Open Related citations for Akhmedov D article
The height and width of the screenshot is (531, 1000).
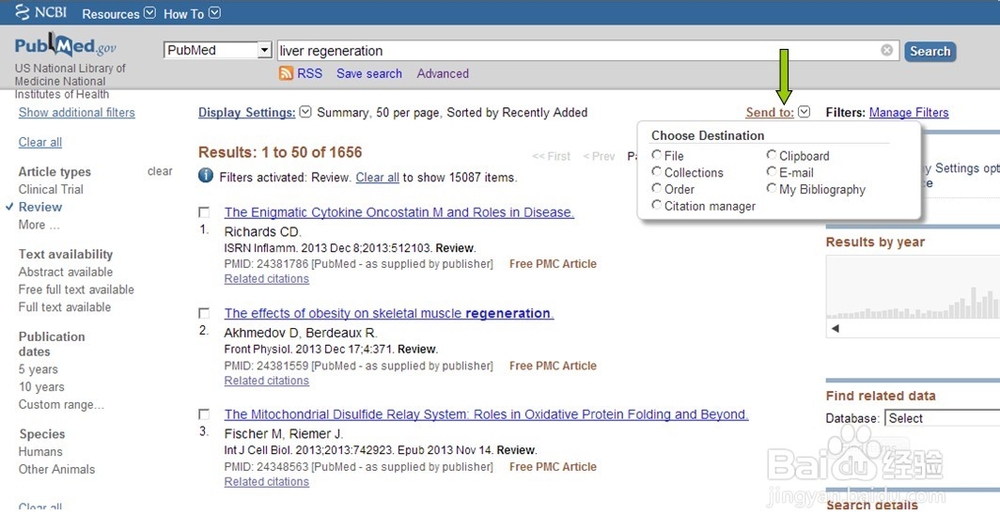click(x=267, y=381)
